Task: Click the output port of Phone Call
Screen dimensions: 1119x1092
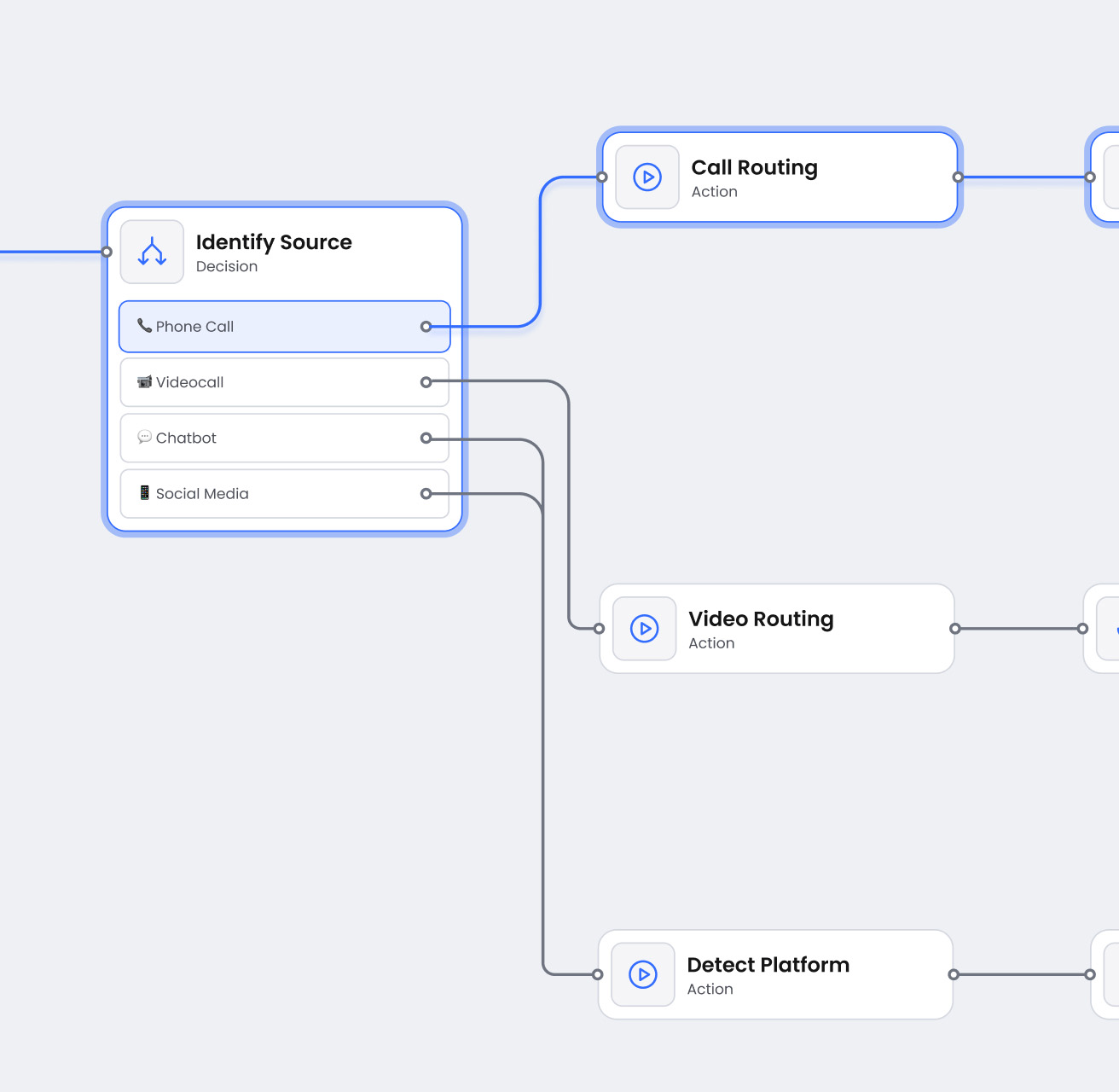Action: click(426, 326)
